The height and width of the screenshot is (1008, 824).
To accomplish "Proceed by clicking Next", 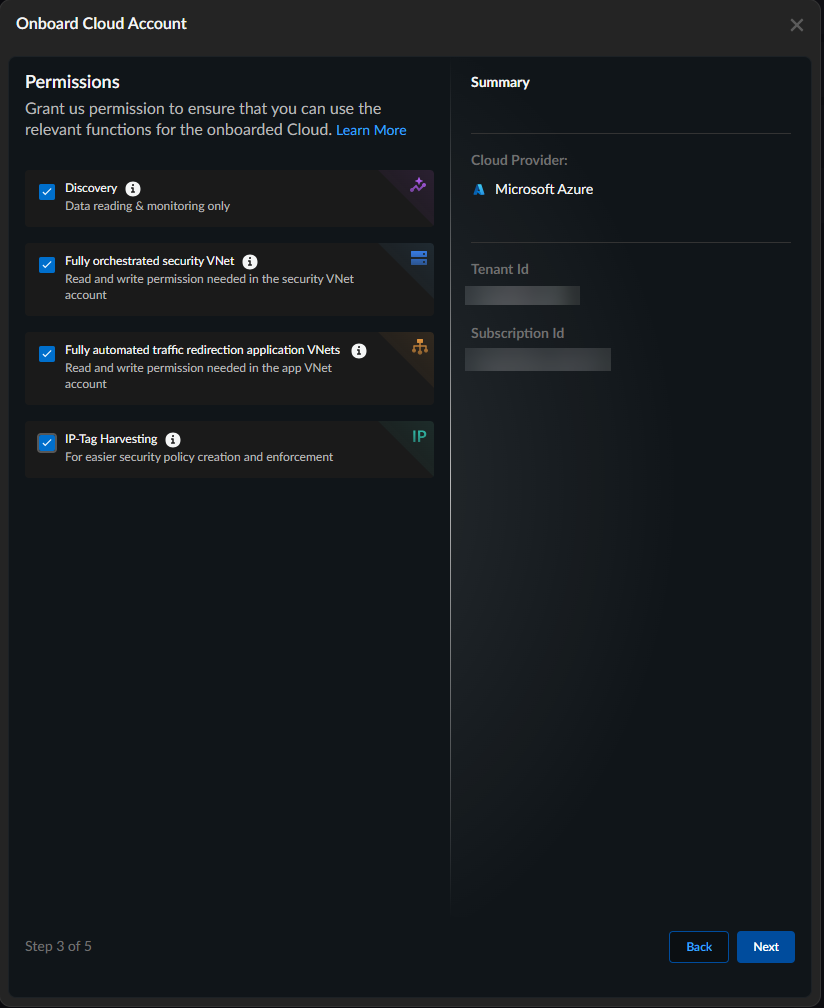I will click(x=766, y=947).
